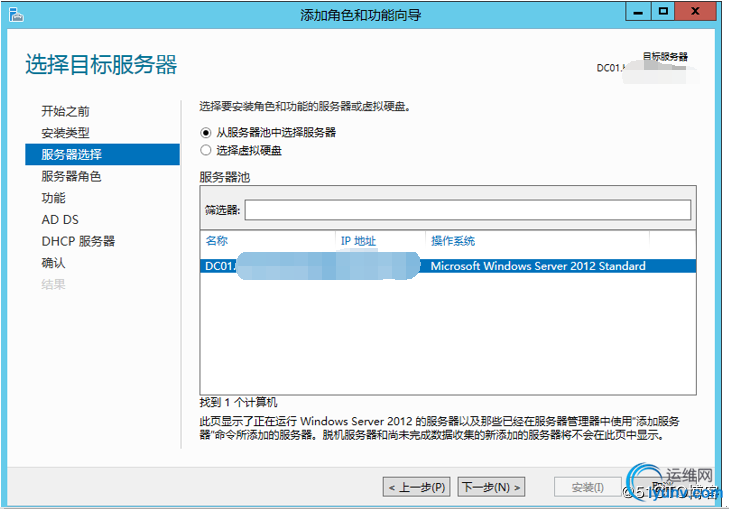
Task: Click 下一步(N) next button
Action: coord(491,487)
